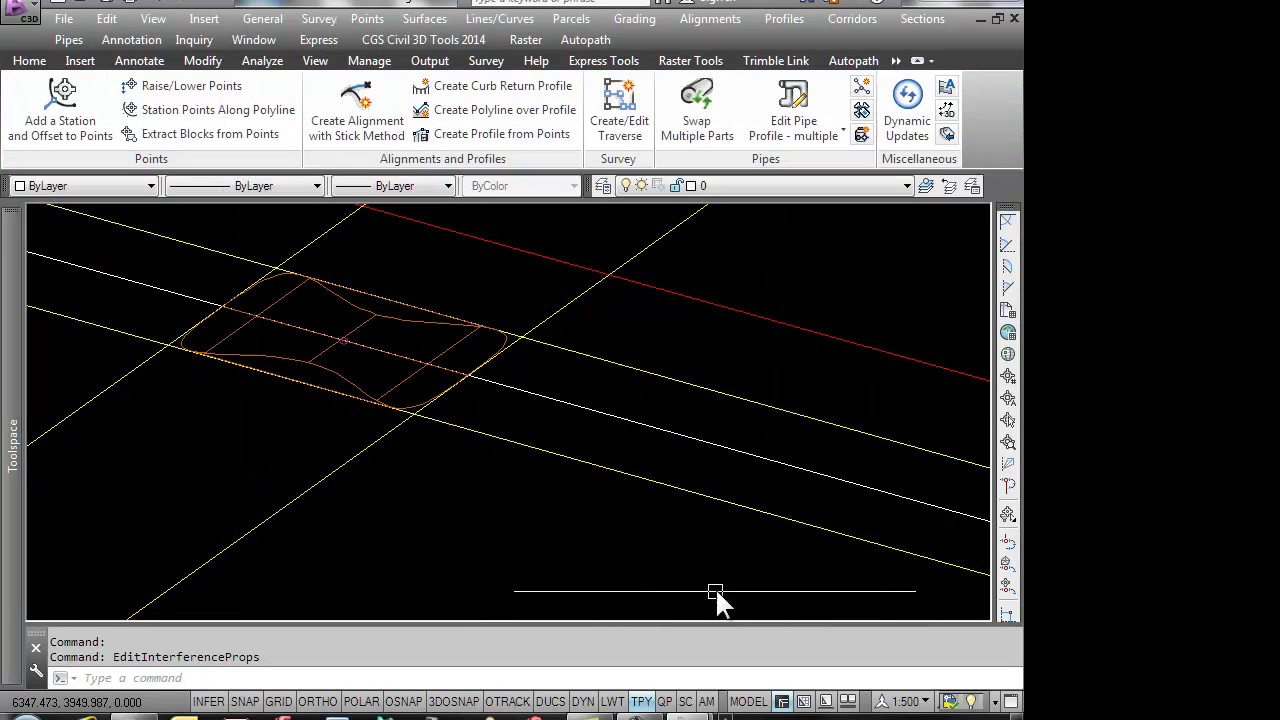Toggle the DYN dynamic input button
The width and height of the screenshot is (1280, 720).
click(x=583, y=702)
